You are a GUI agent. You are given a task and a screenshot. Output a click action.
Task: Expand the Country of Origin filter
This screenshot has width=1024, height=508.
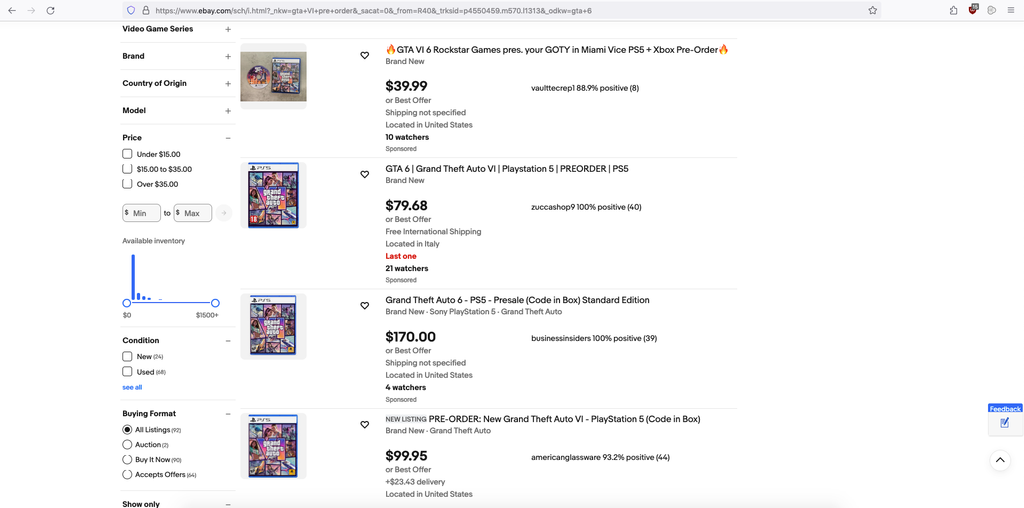point(228,84)
